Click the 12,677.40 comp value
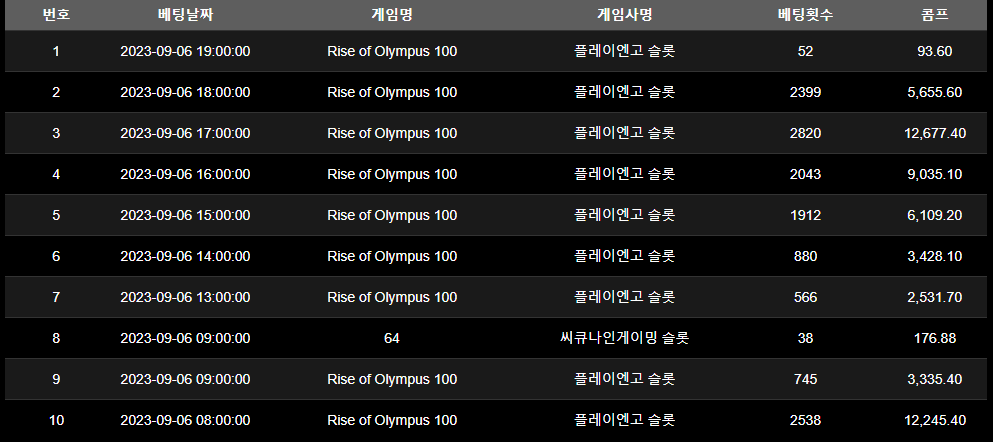The width and height of the screenshot is (993, 442). coord(935,133)
